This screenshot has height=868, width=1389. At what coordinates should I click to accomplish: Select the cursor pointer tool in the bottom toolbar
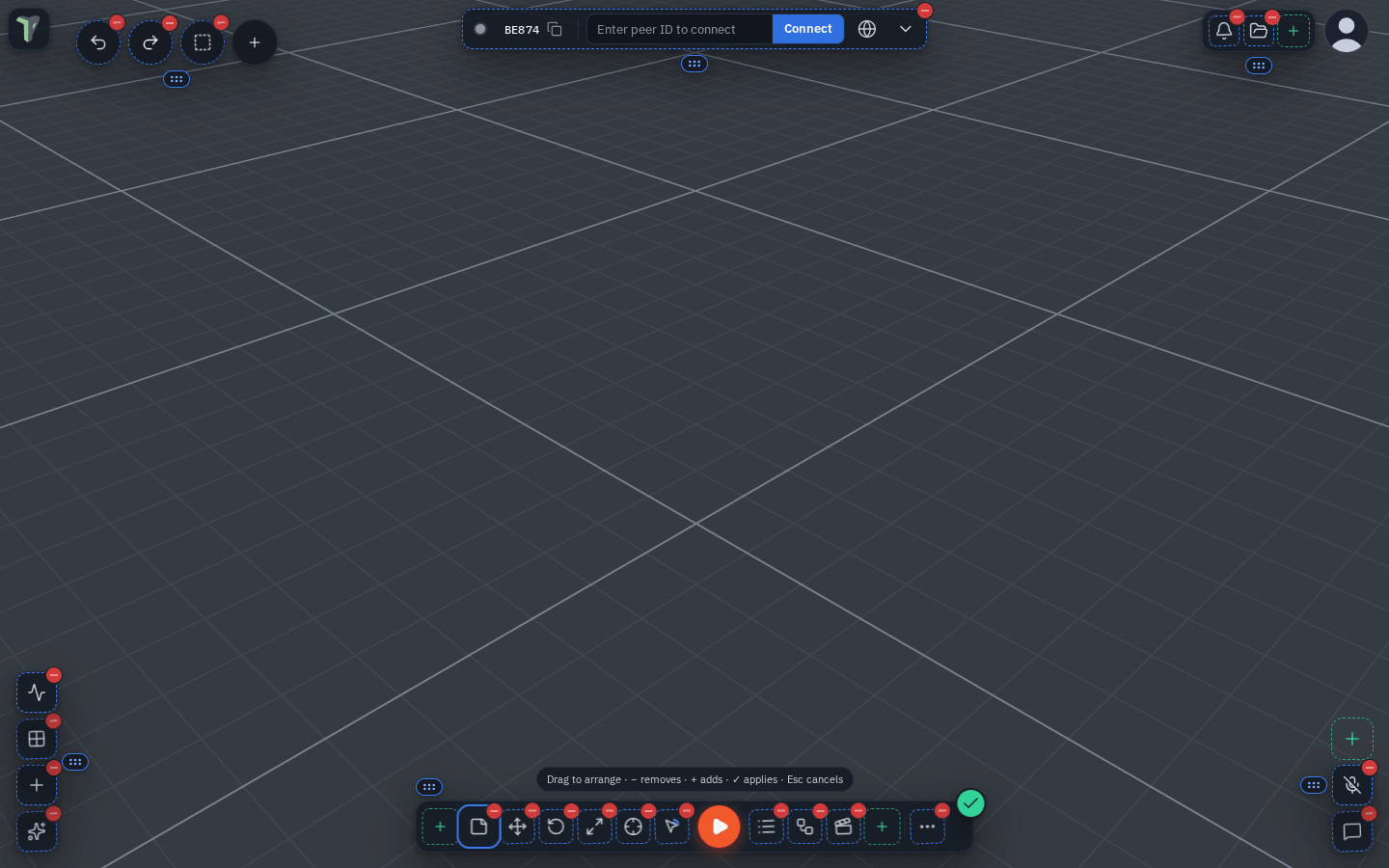point(671,827)
